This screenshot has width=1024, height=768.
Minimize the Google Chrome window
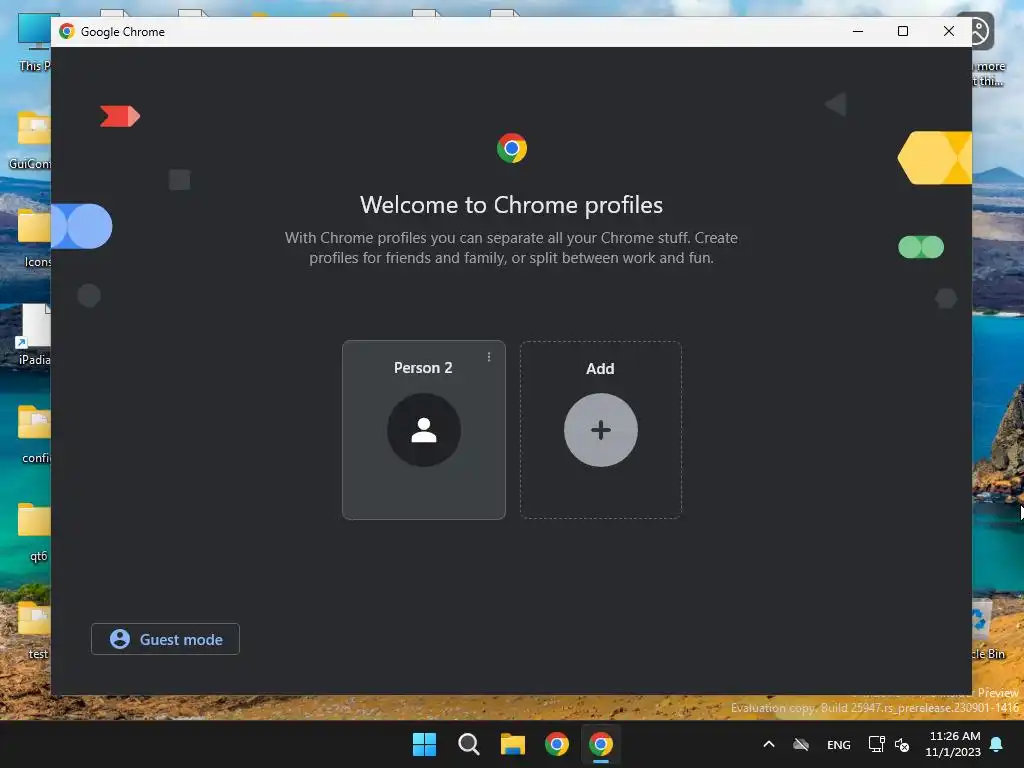[x=858, y=31]
